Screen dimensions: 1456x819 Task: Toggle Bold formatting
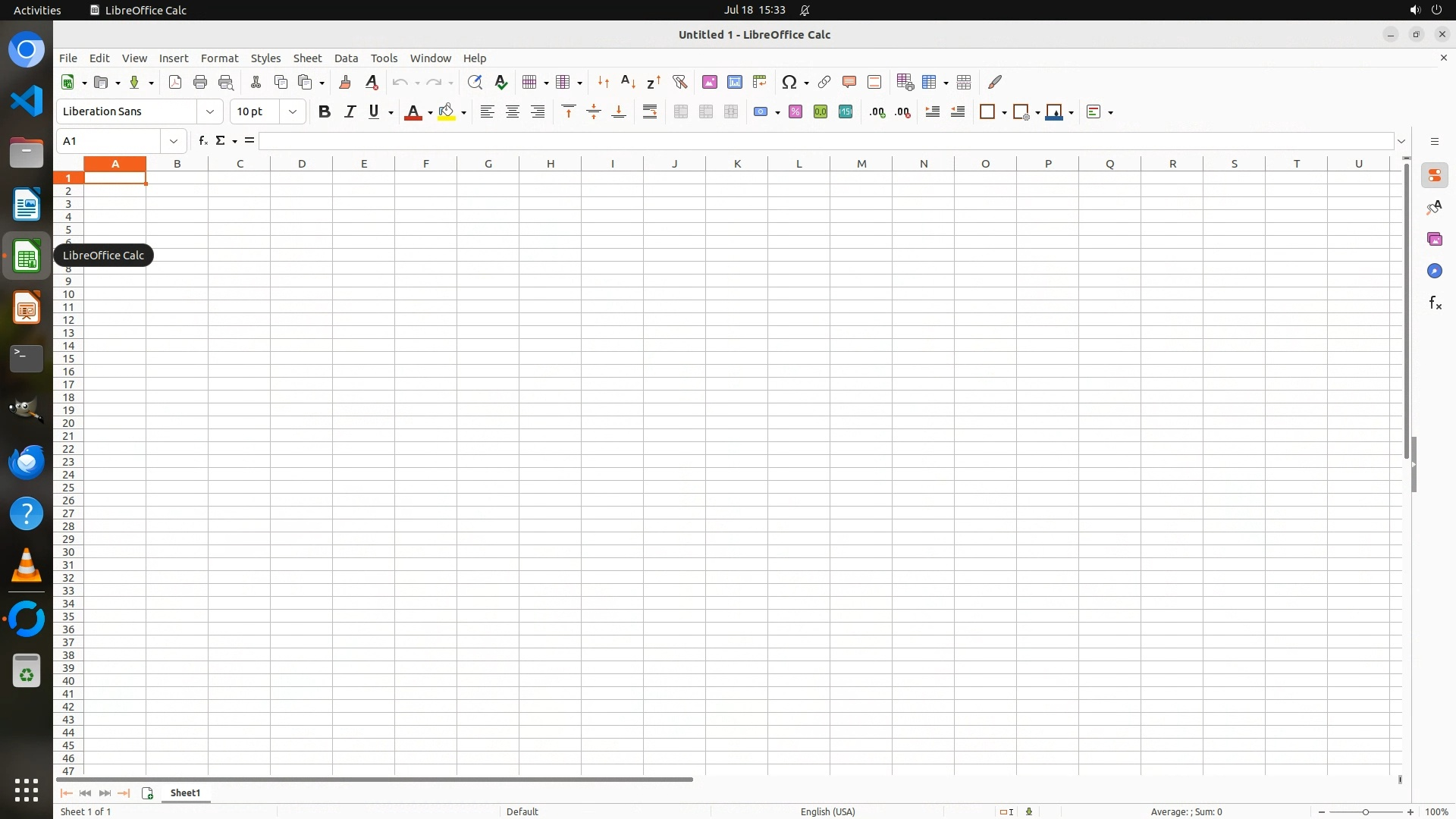point(325,111)
